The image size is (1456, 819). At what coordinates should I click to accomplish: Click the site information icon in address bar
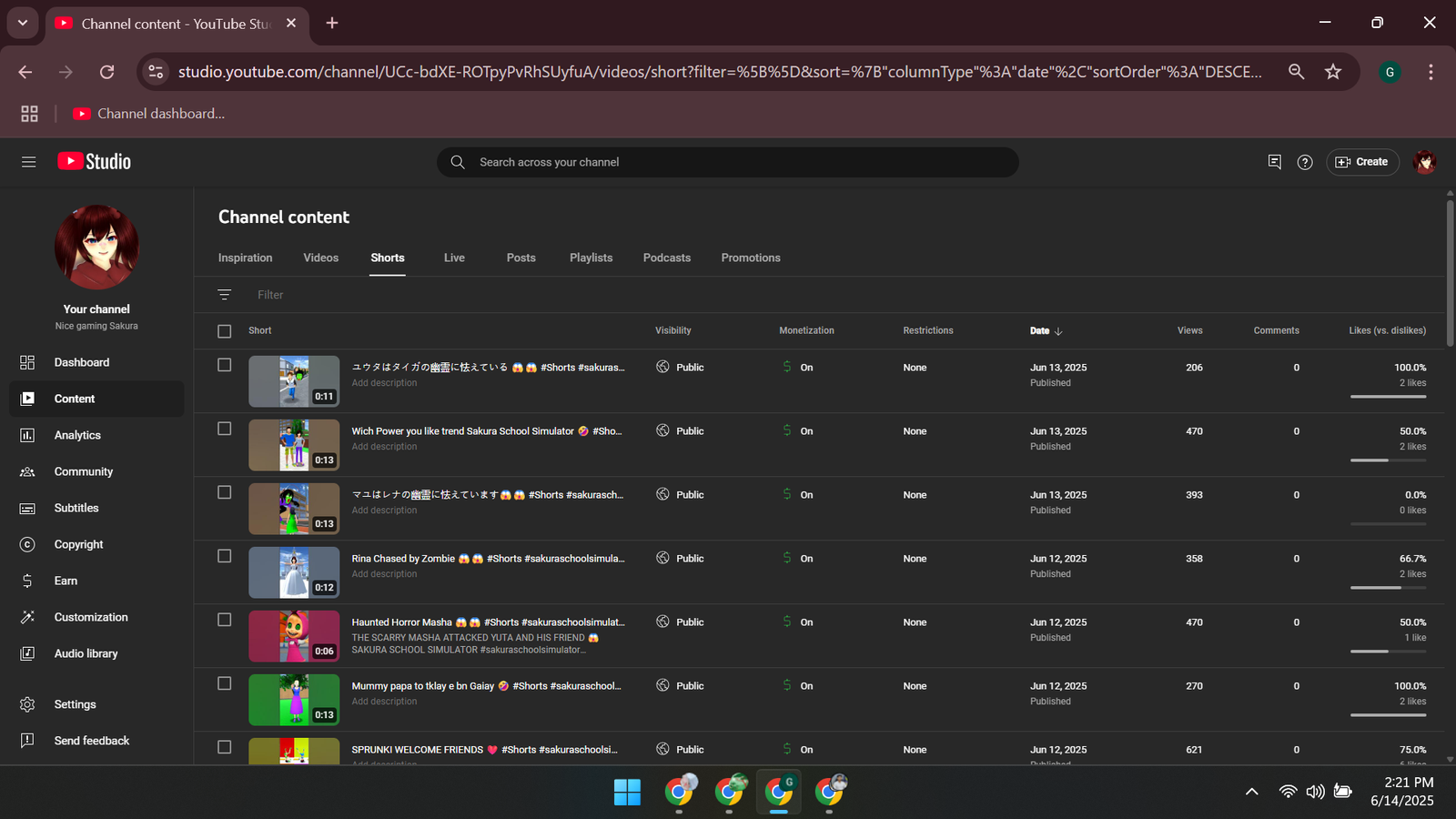[157, 72]
